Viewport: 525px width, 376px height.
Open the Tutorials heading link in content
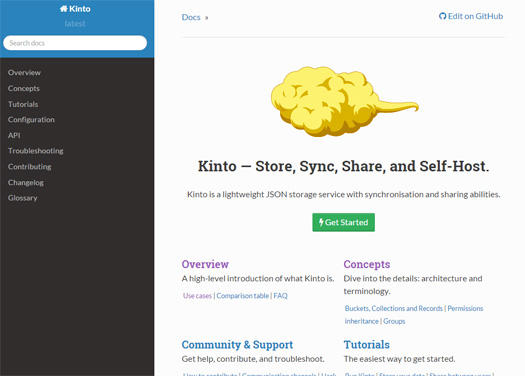367,345
